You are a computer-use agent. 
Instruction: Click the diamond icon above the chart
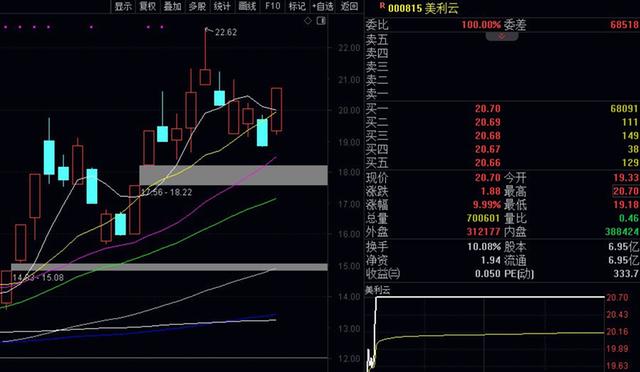[308, 20]
